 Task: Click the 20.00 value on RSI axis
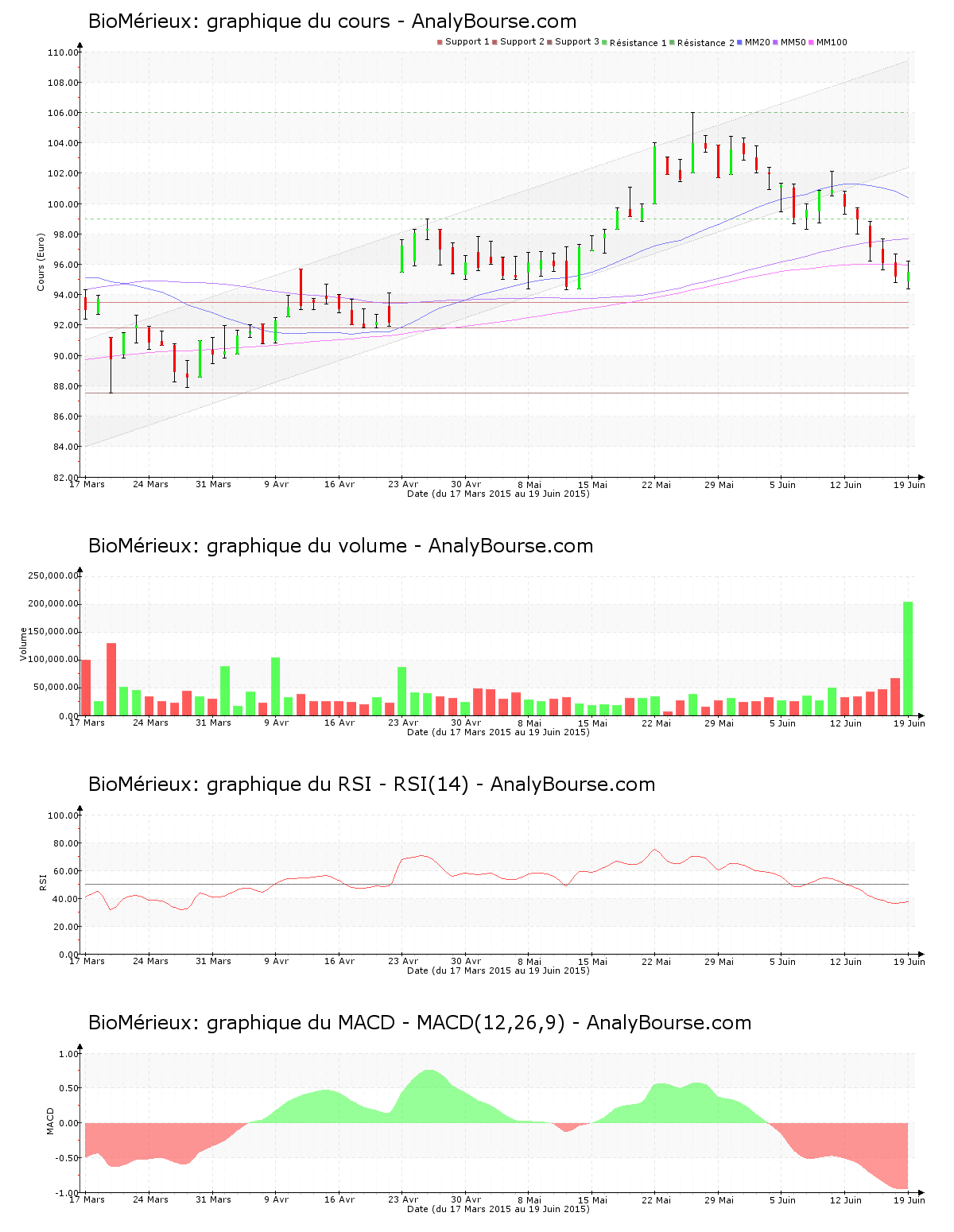pos(65,927)
